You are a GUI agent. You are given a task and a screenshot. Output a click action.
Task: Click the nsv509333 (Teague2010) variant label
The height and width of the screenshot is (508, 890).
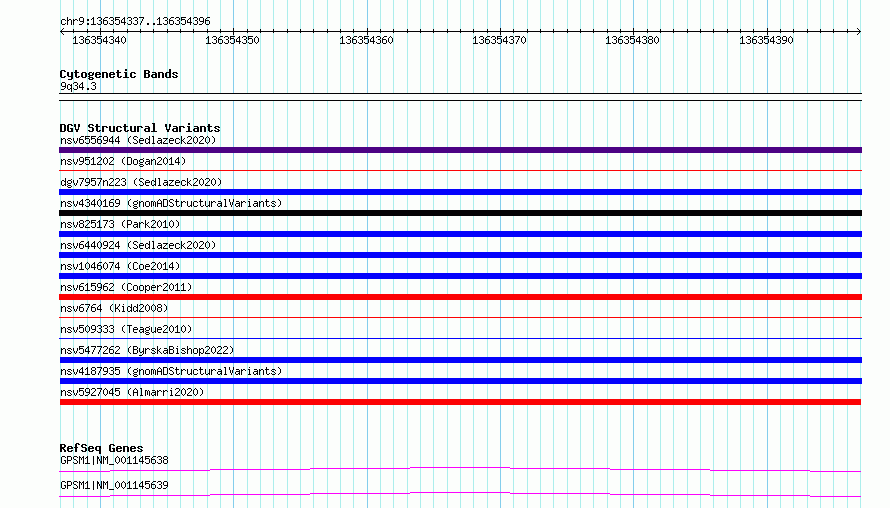coord(126,329)
